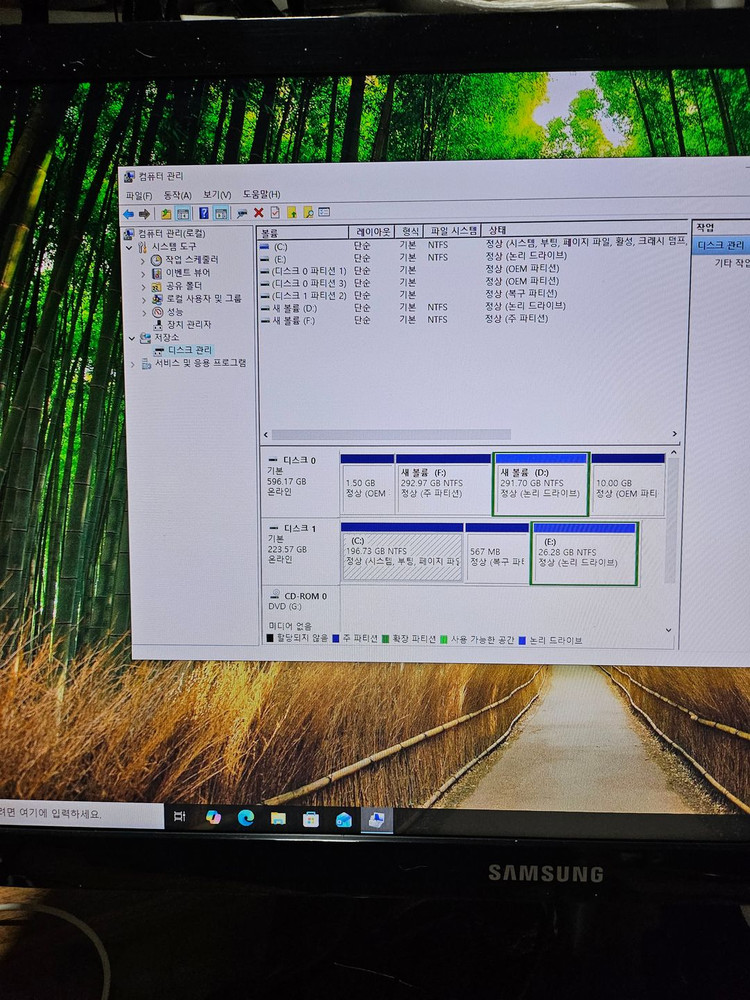750x1000 pixels.
Task: Select 디스크 관리 in the console tree
Action: (190, 351)
